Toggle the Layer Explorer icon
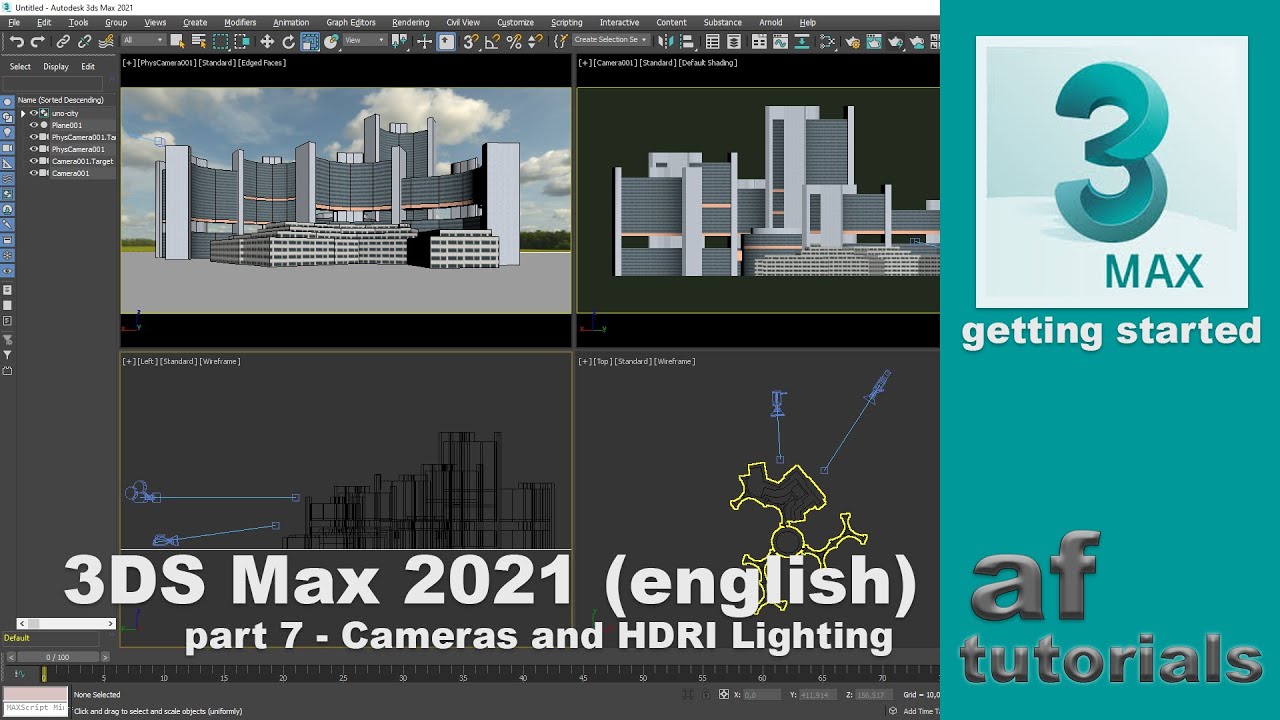The height and width of the screenshot is (720, 1280). (734, 41)
